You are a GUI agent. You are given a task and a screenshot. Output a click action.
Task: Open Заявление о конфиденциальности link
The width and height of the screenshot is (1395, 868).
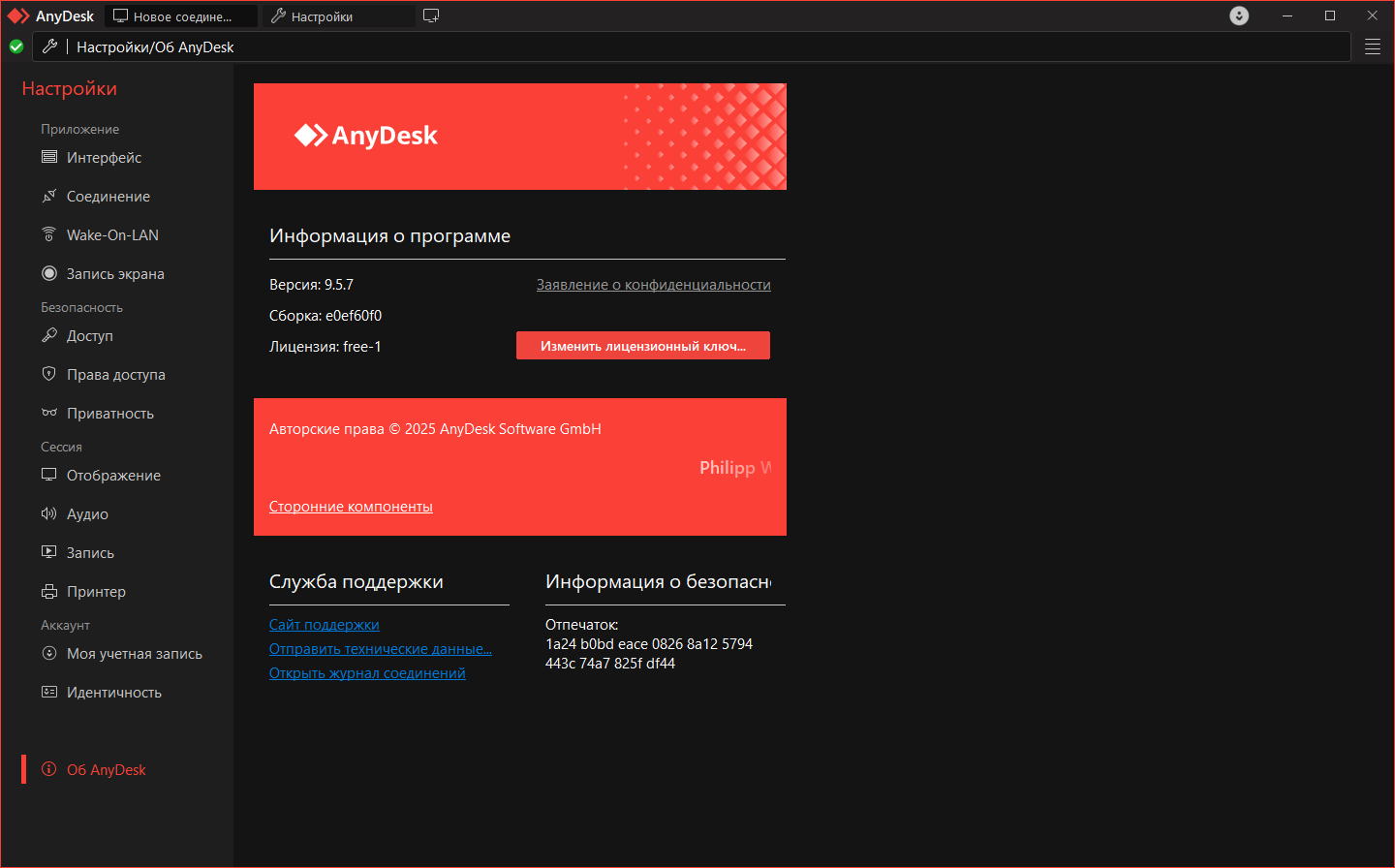(654, 285)
